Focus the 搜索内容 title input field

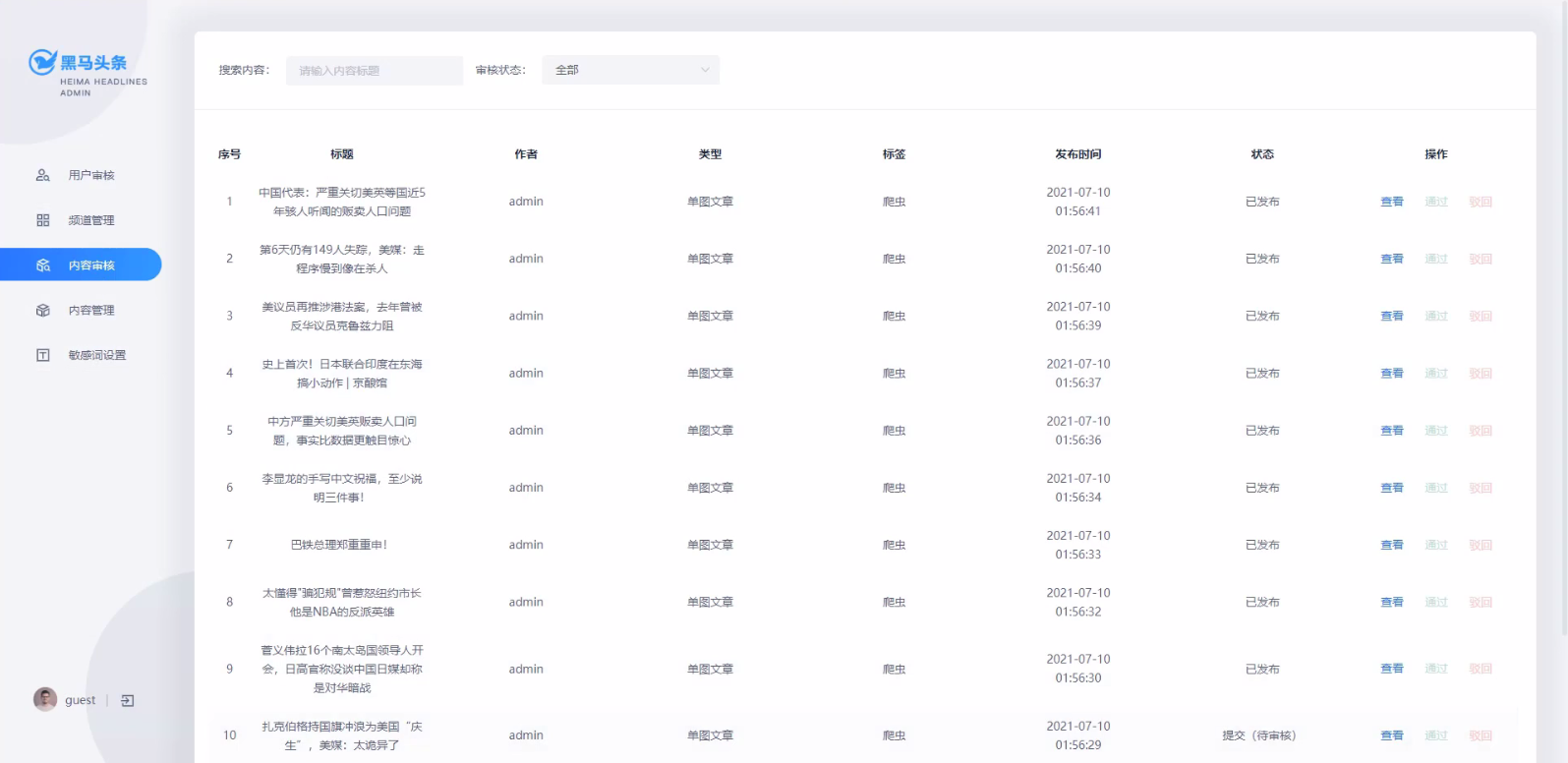click(x=375, y=71)
